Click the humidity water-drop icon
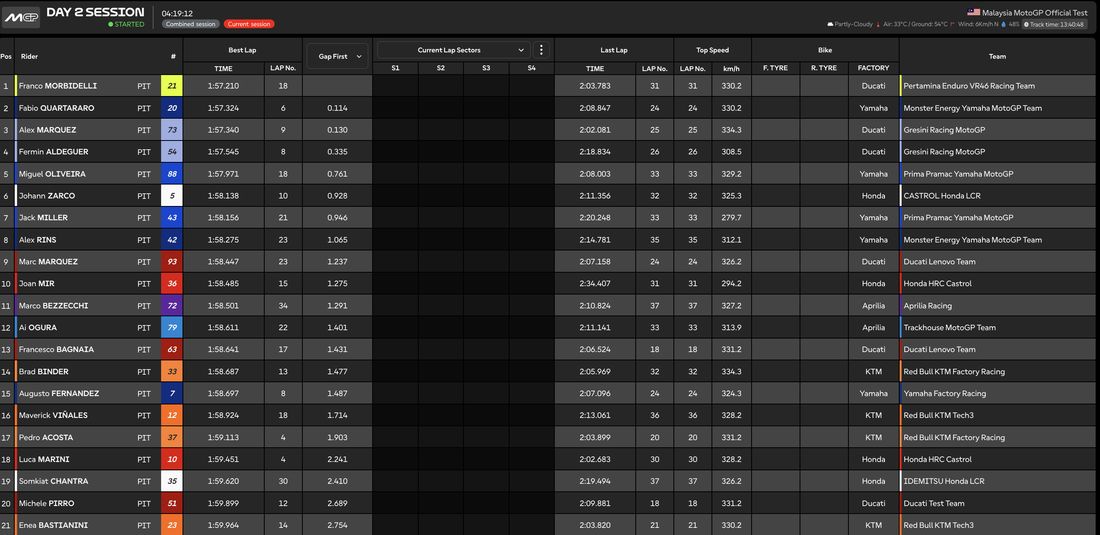Viewport: 1100px width, 535px height. tap(1003, 24)
